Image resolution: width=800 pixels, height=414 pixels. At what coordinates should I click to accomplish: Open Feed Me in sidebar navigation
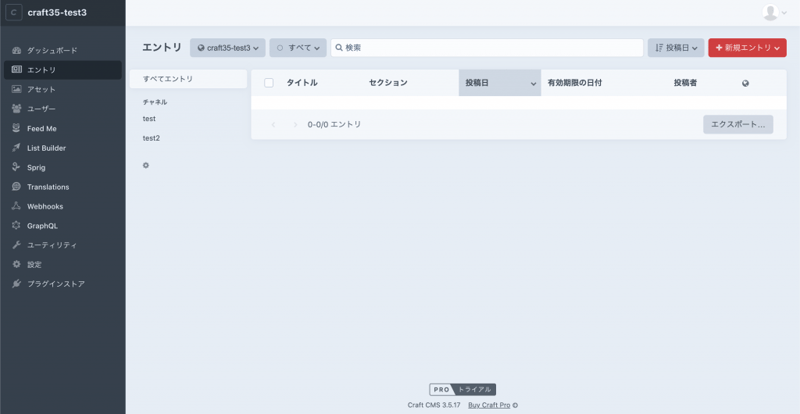tap(63, 128)
